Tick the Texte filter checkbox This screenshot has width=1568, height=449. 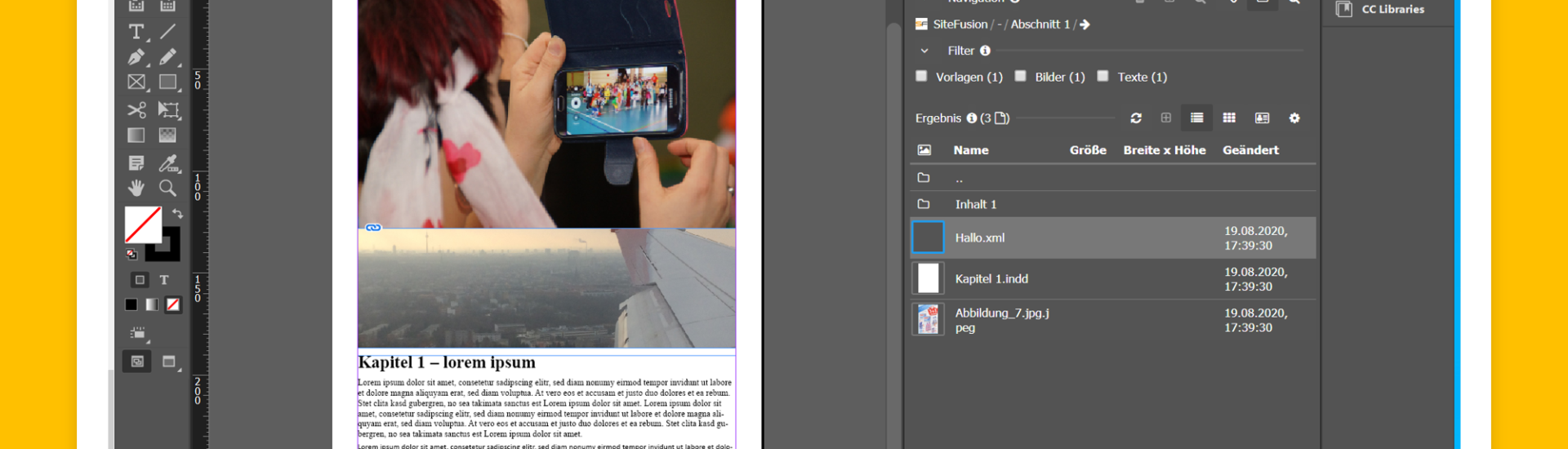(x=1103, y=76)
